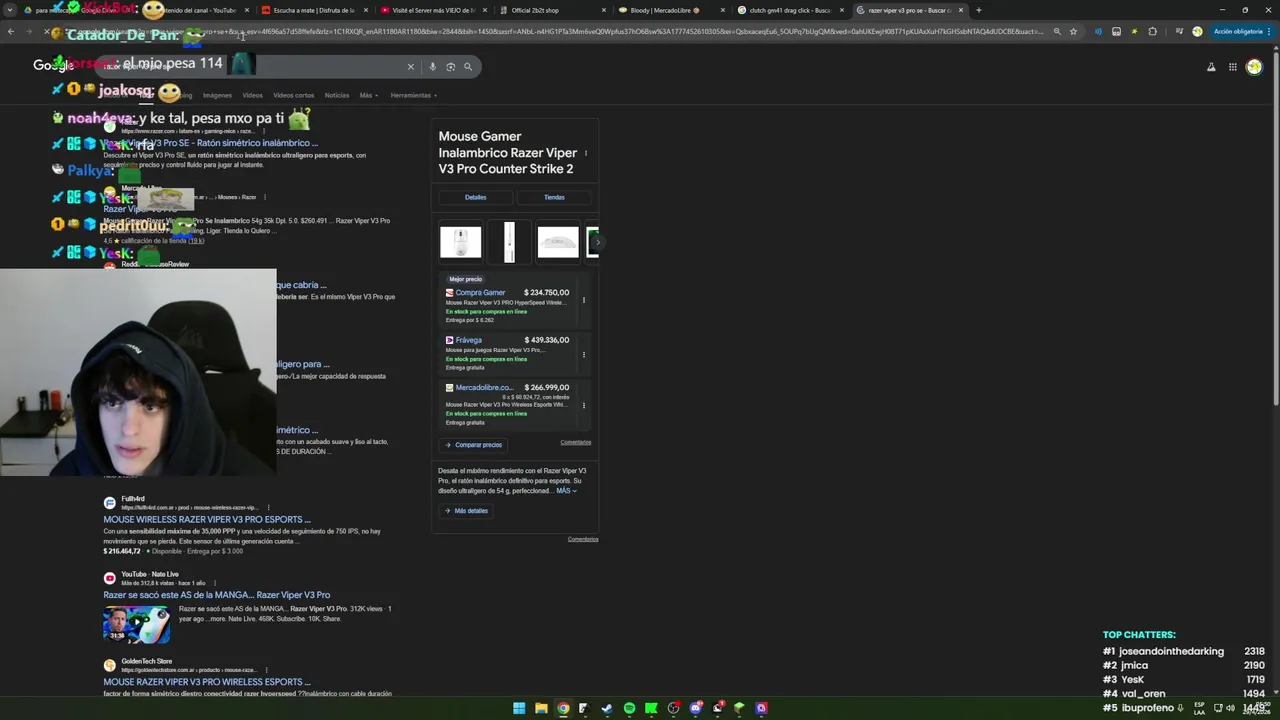
Task: Submit search with magnifying glass icon
Action: pyautogui.click(x=467, y=67)
